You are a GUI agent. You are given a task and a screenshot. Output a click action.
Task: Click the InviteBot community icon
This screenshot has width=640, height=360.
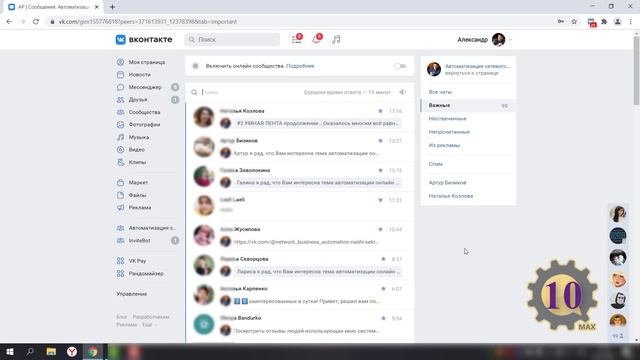120,240
